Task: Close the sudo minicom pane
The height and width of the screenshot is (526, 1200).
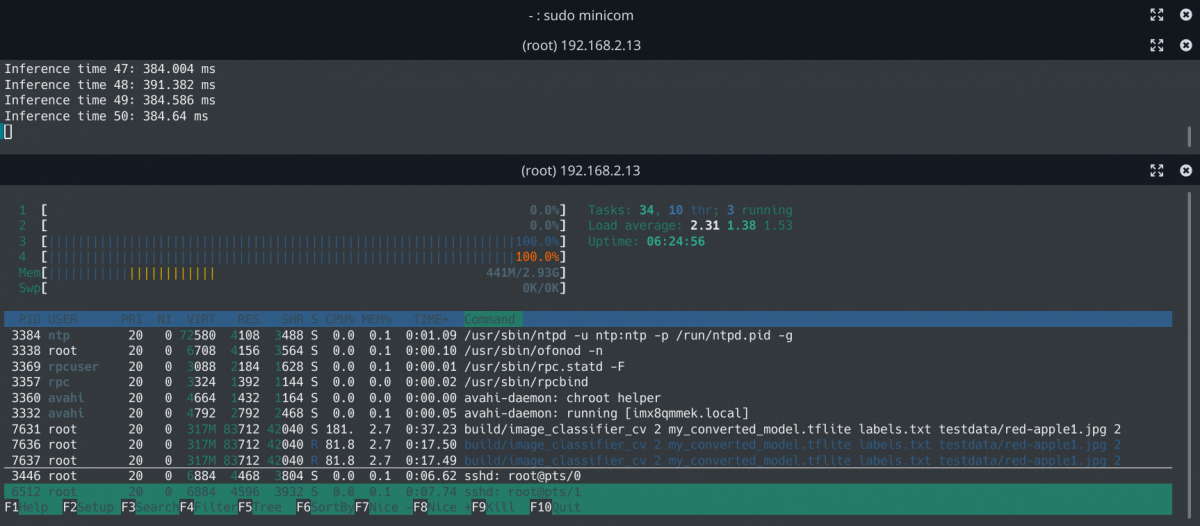Action: coord(1186,15)
